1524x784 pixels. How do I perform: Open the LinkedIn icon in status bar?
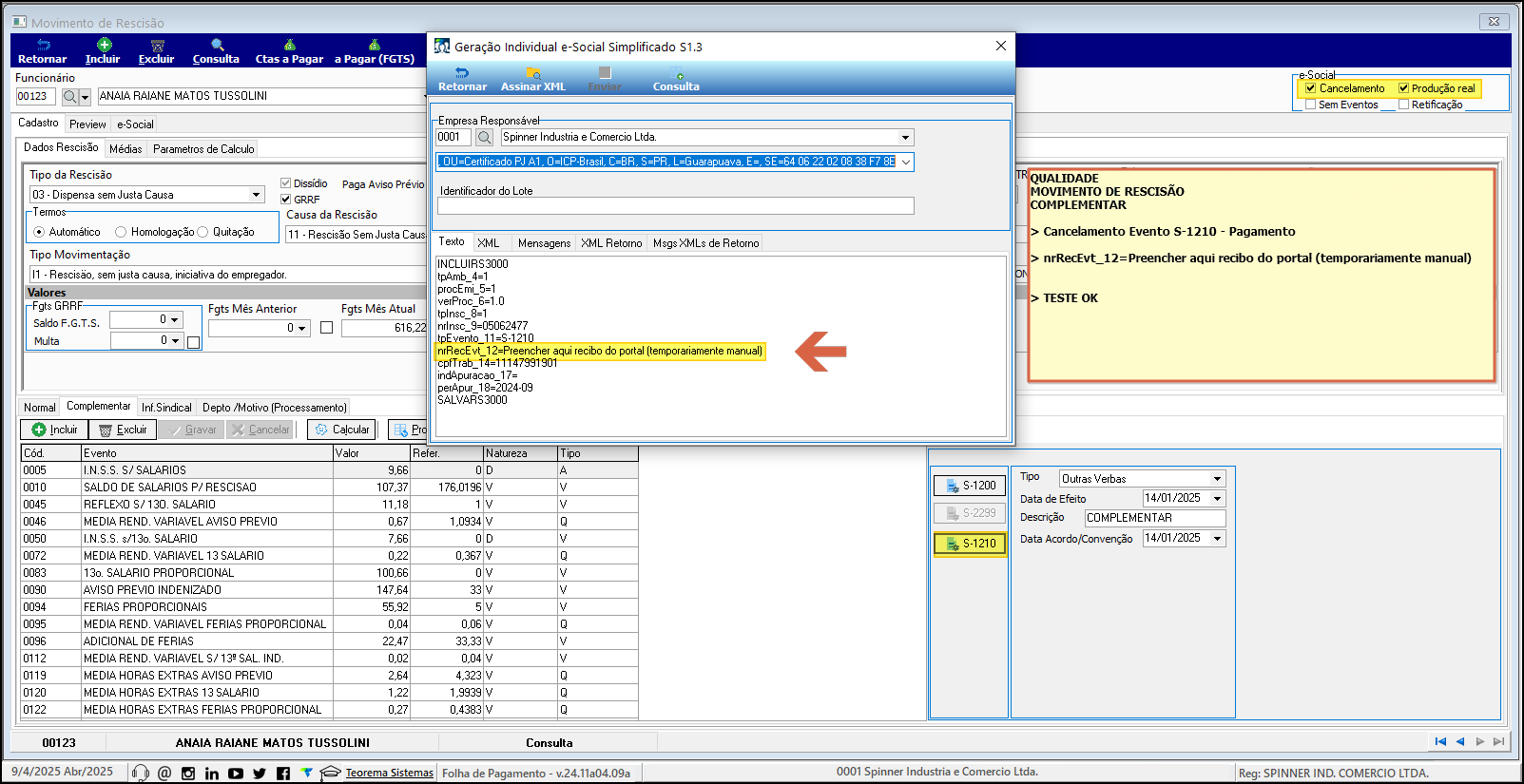[212, 773]
